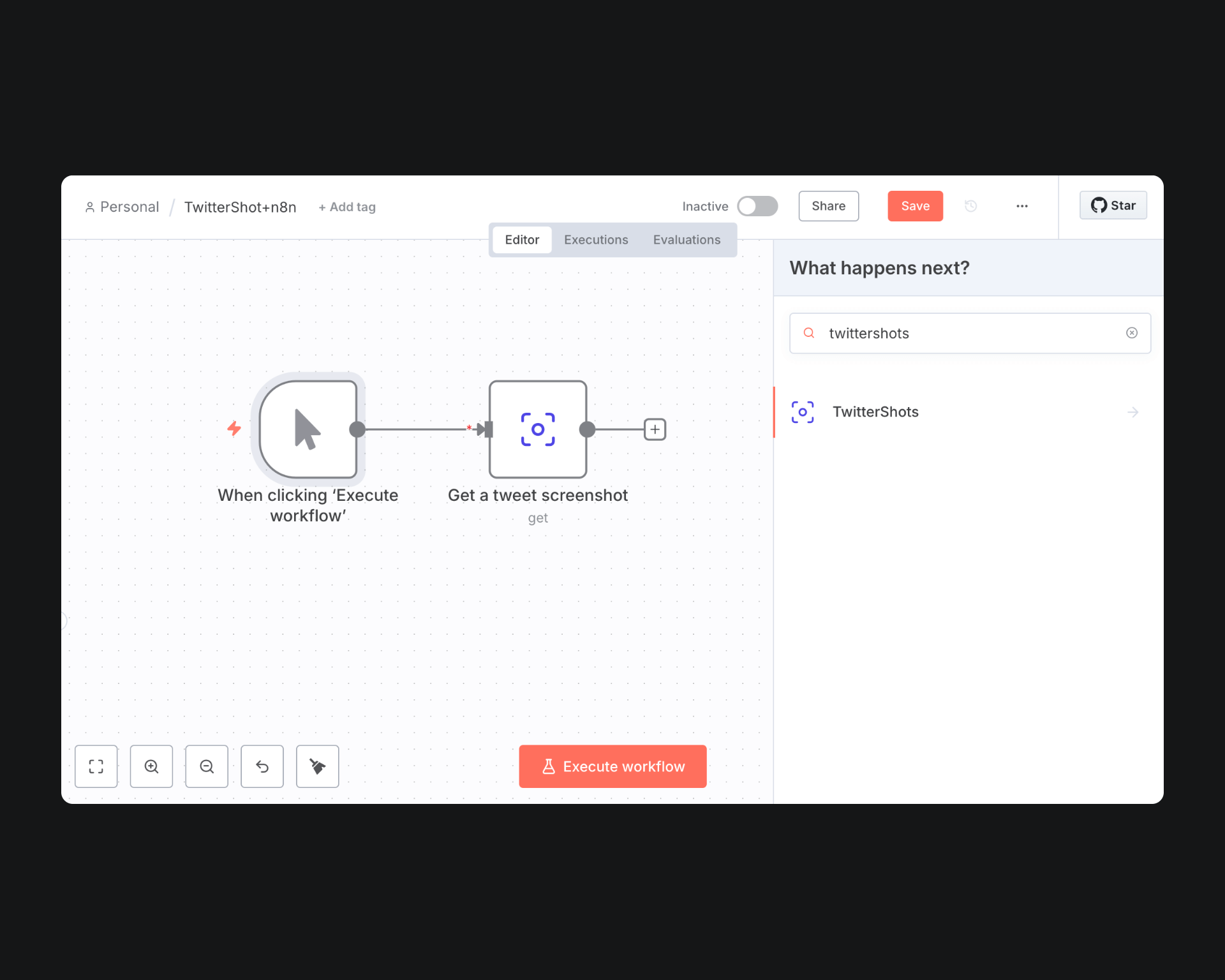1225x980 pixels.
Task: Click the Inactive status label
Action: [x=705, y=206]
